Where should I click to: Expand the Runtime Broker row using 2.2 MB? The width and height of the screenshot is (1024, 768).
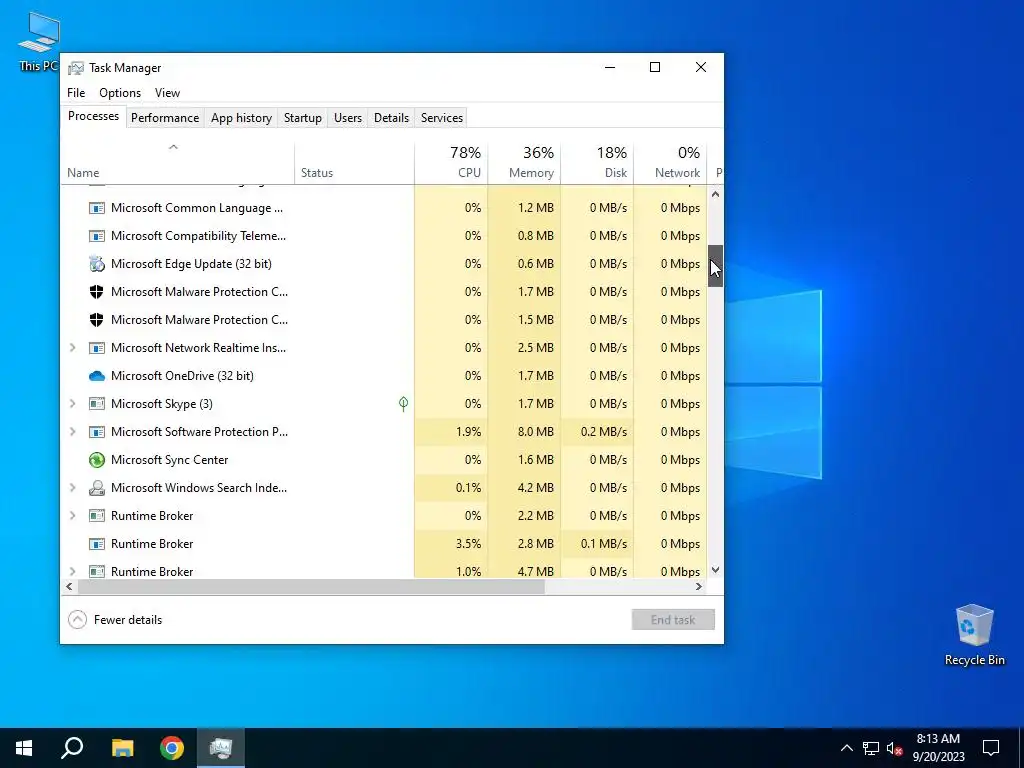pyautogui.click(x=72, y=516)
